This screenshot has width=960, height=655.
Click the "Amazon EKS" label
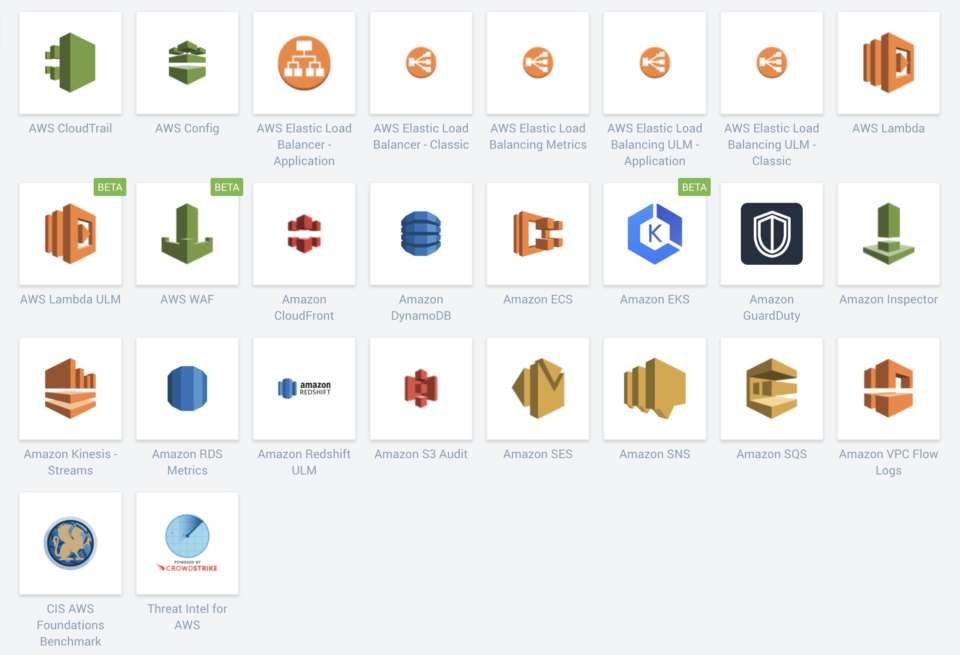click(x=655, y=299)
